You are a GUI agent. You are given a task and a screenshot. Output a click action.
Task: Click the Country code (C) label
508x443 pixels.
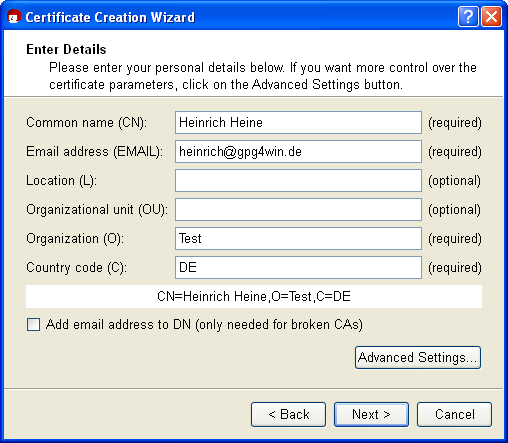[76, 268]
